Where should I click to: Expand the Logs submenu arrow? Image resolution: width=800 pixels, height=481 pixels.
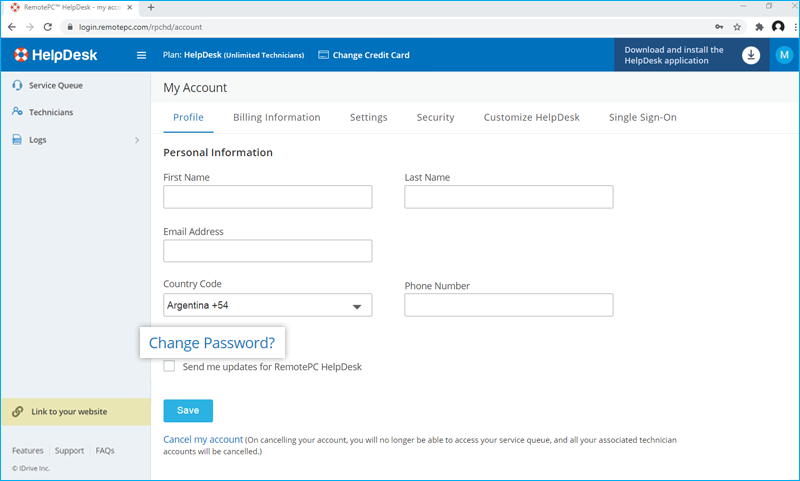click(x=137, y=140)
